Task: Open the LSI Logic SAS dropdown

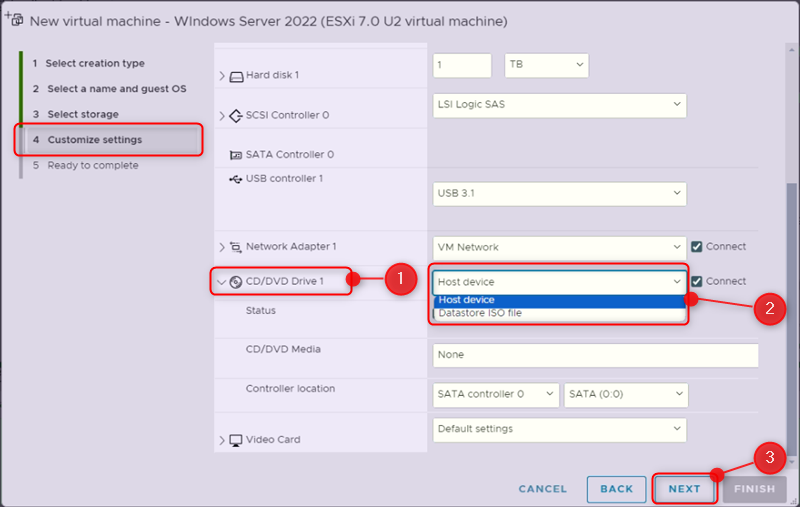Action: point(559,105)
